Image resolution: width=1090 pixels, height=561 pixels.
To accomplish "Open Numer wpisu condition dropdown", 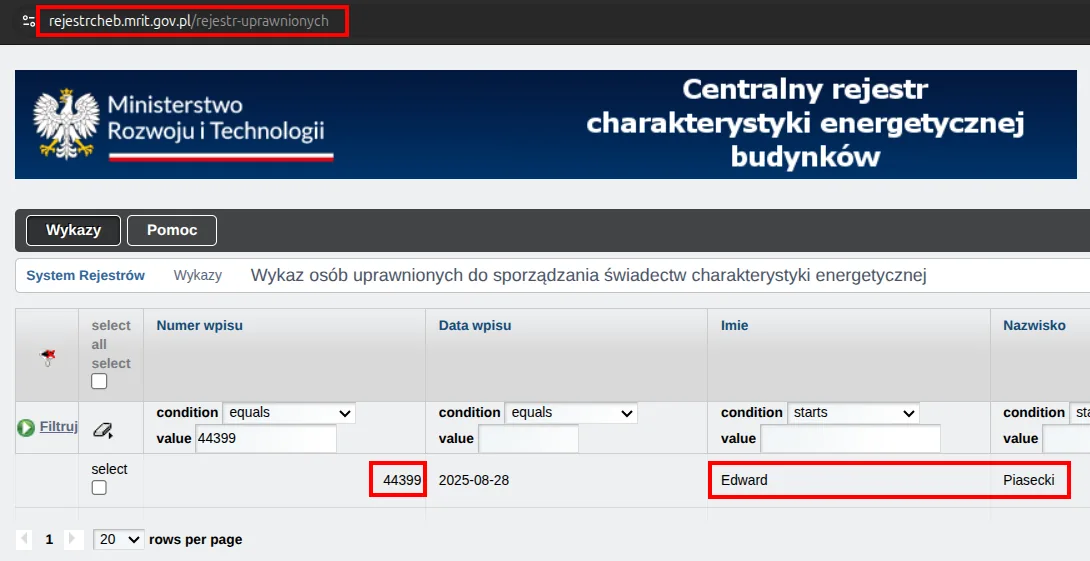I will (289, 413).
